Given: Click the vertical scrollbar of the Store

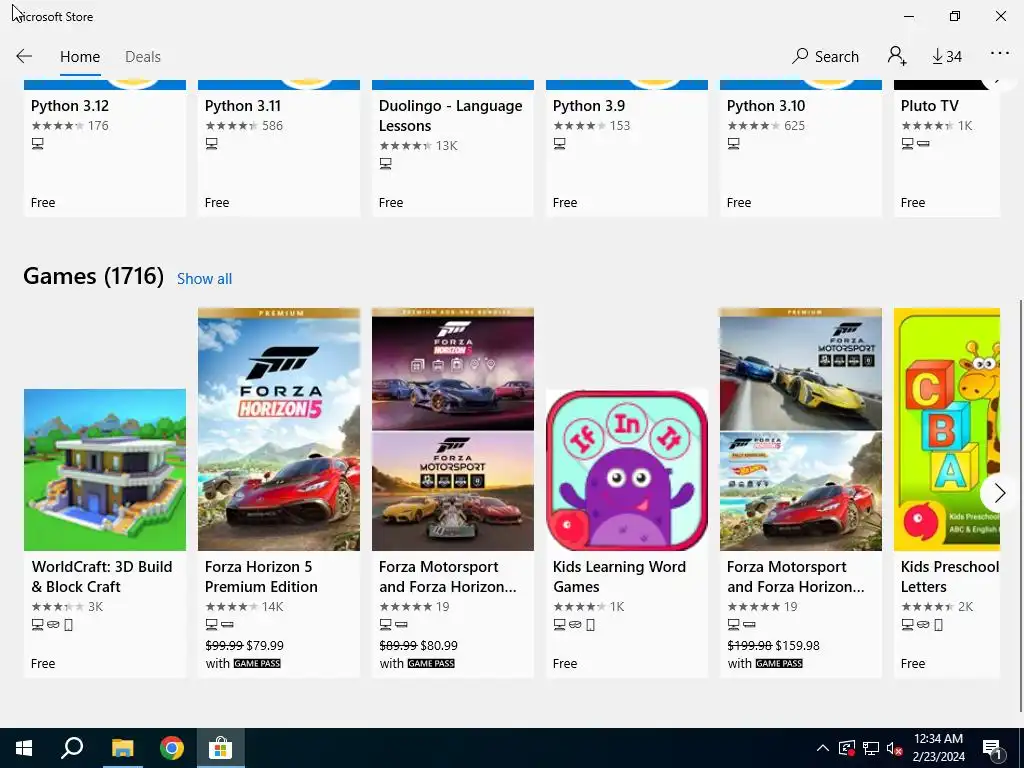Looking at the screenshot, I should [x=1021, y=506].
